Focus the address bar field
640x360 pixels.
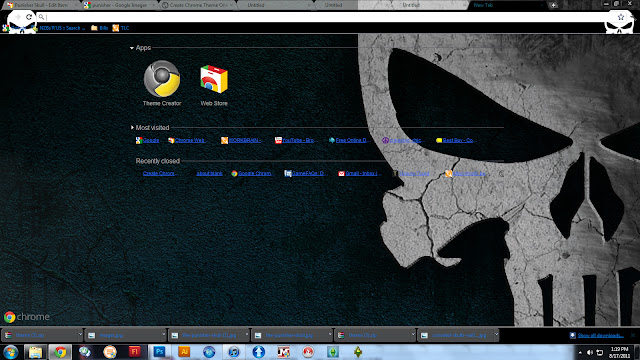click(x=327, y=17)
